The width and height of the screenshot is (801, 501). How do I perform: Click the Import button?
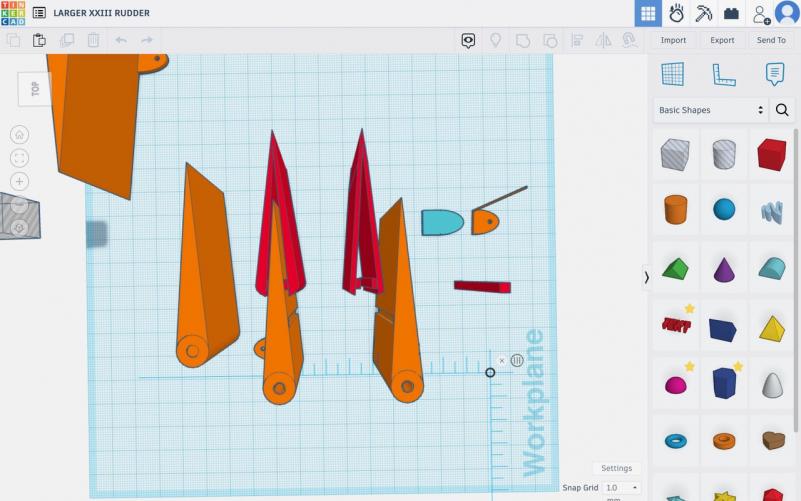(673, 40)
